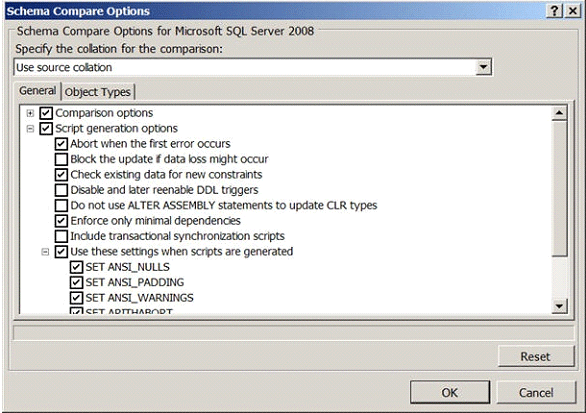Click the options list vertical scrollbar thumb

tap(559, 188)
